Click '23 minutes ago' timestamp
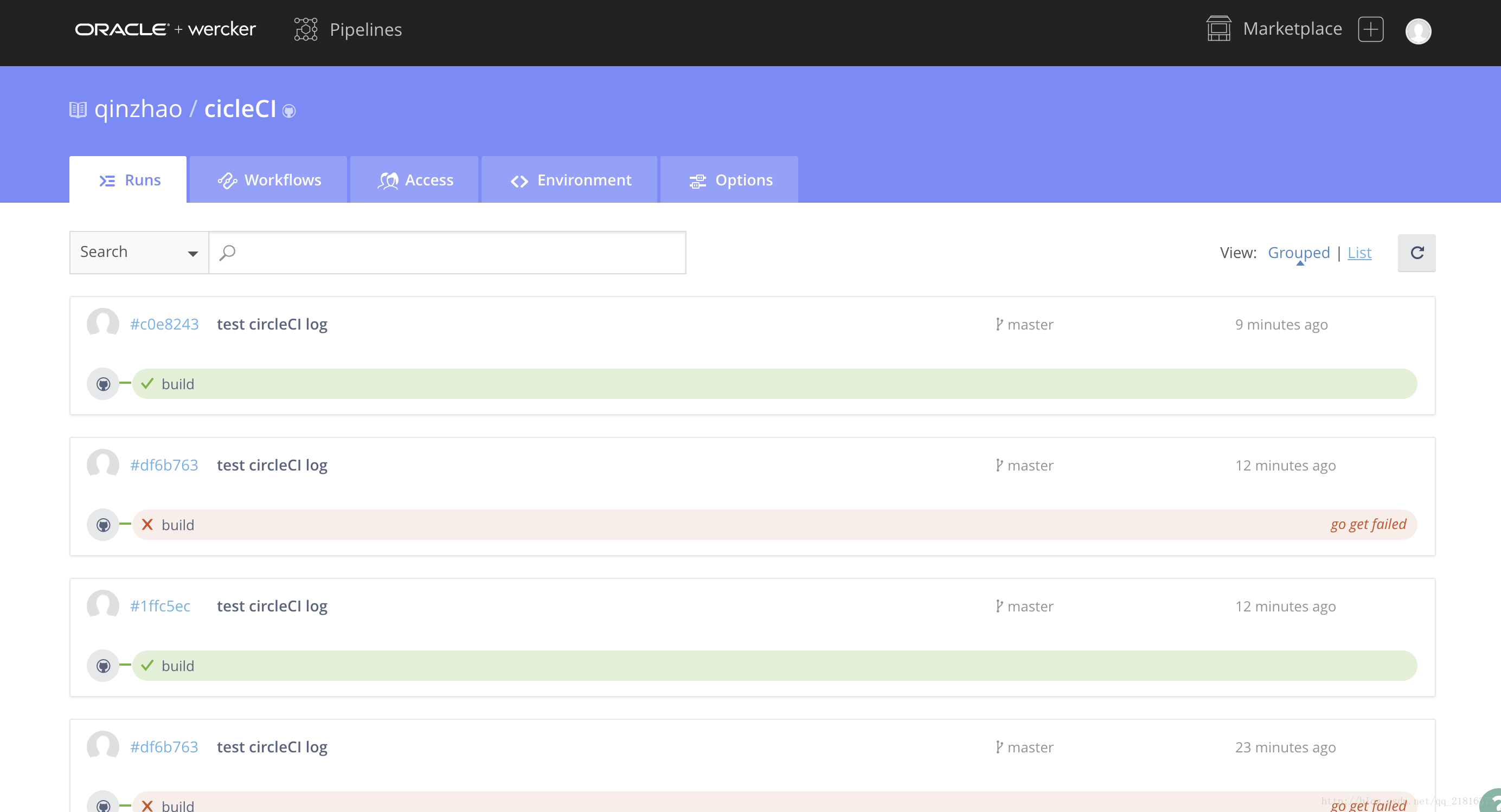Image resolution: width=1501 pixels, height=812 pixels. click(x=1285, y=747)
